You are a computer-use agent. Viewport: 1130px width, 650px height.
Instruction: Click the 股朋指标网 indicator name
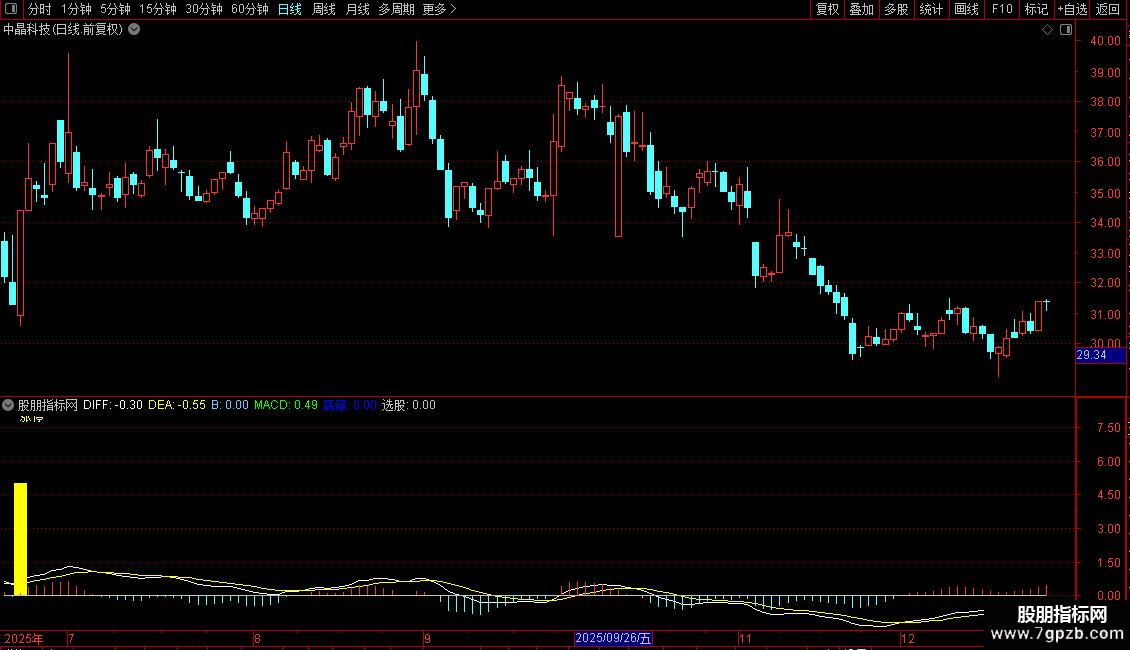[48, 405]
